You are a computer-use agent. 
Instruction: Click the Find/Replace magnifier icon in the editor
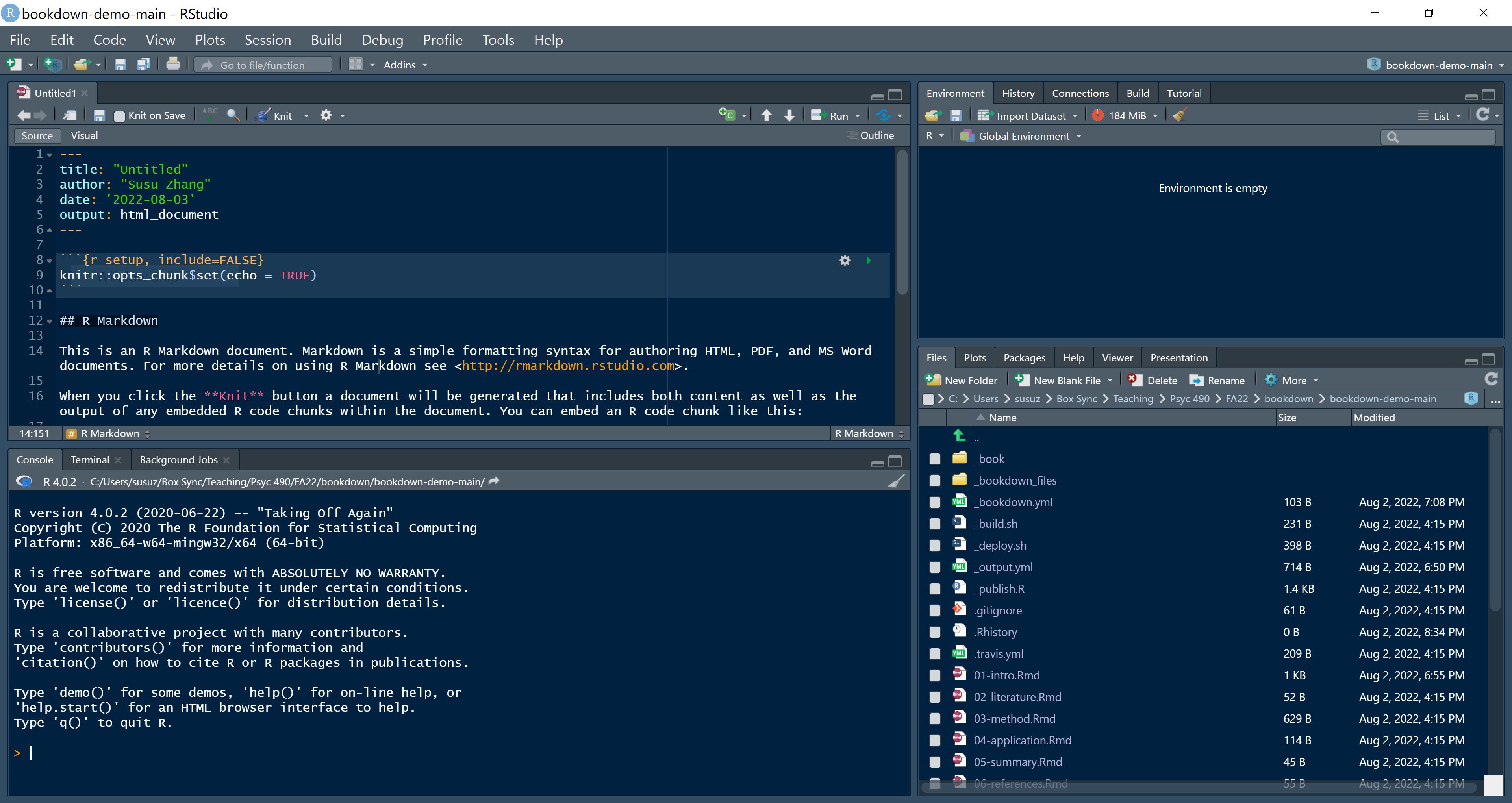(233, 116)
